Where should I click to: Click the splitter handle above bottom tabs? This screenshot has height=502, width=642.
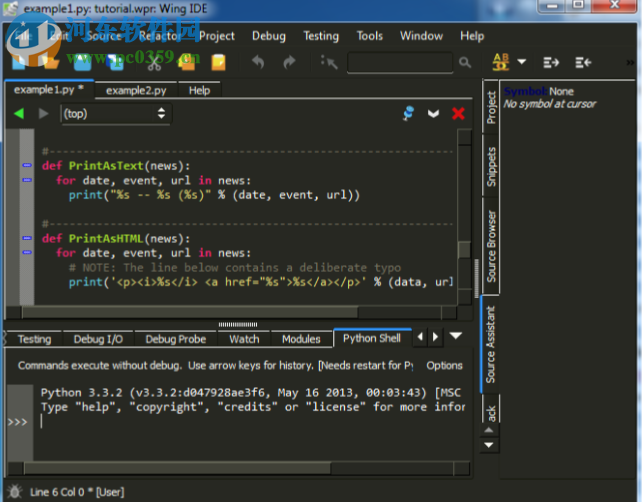point(238,324)
